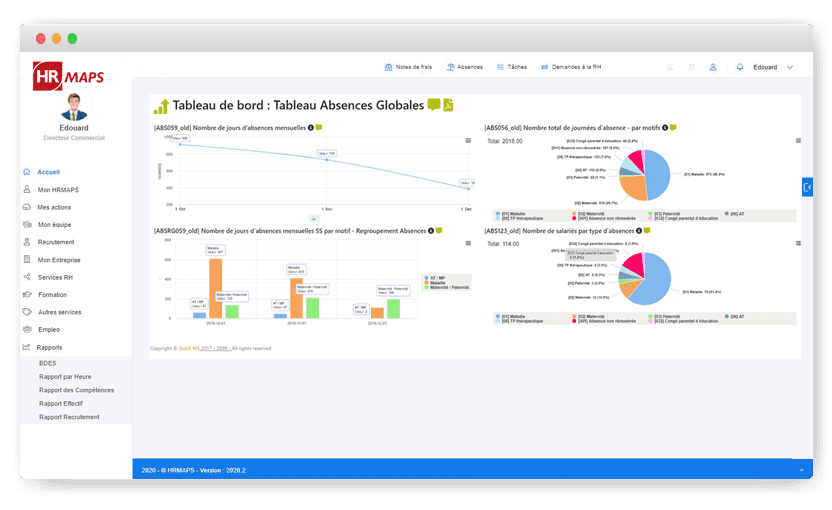Go to Absences in the top menu
832x510 pixels.
pyautogui.click(x=465, y=67)
